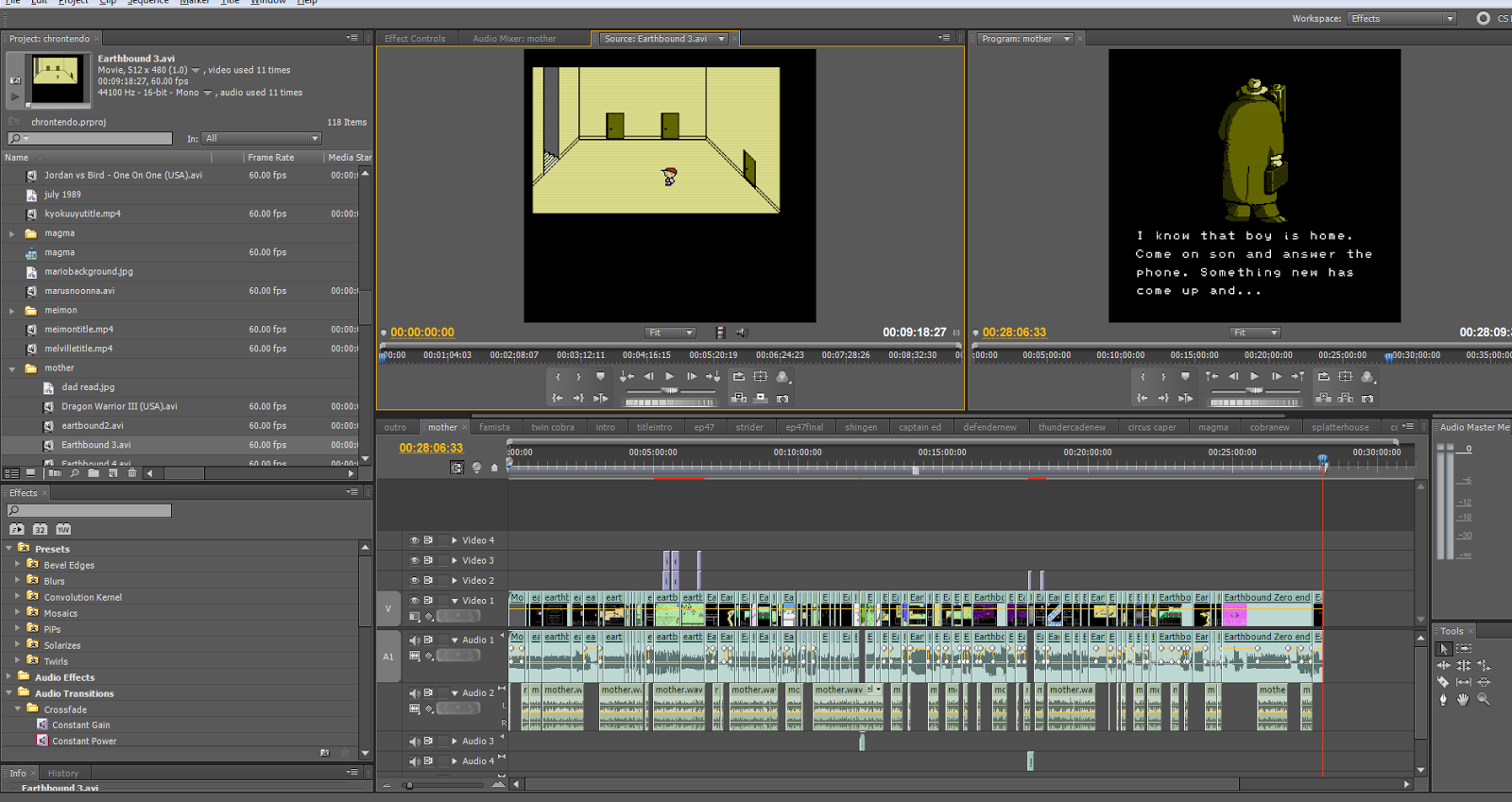The height and width of the screenshot is (802, 1512).
Task: Select the Rate Stretch tool
Action: [1484, 666]
